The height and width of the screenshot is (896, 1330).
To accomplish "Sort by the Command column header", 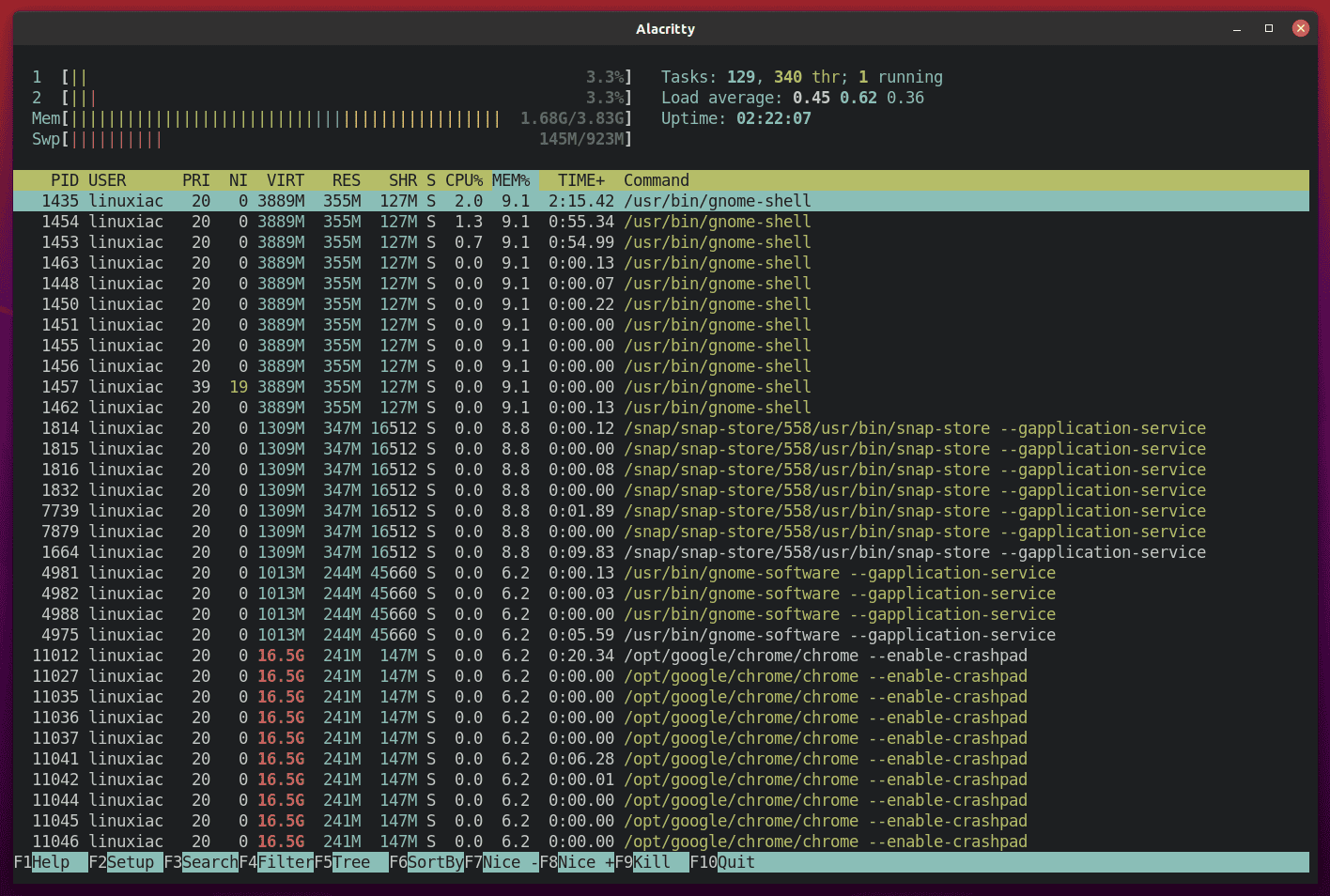I will [656, 179].
